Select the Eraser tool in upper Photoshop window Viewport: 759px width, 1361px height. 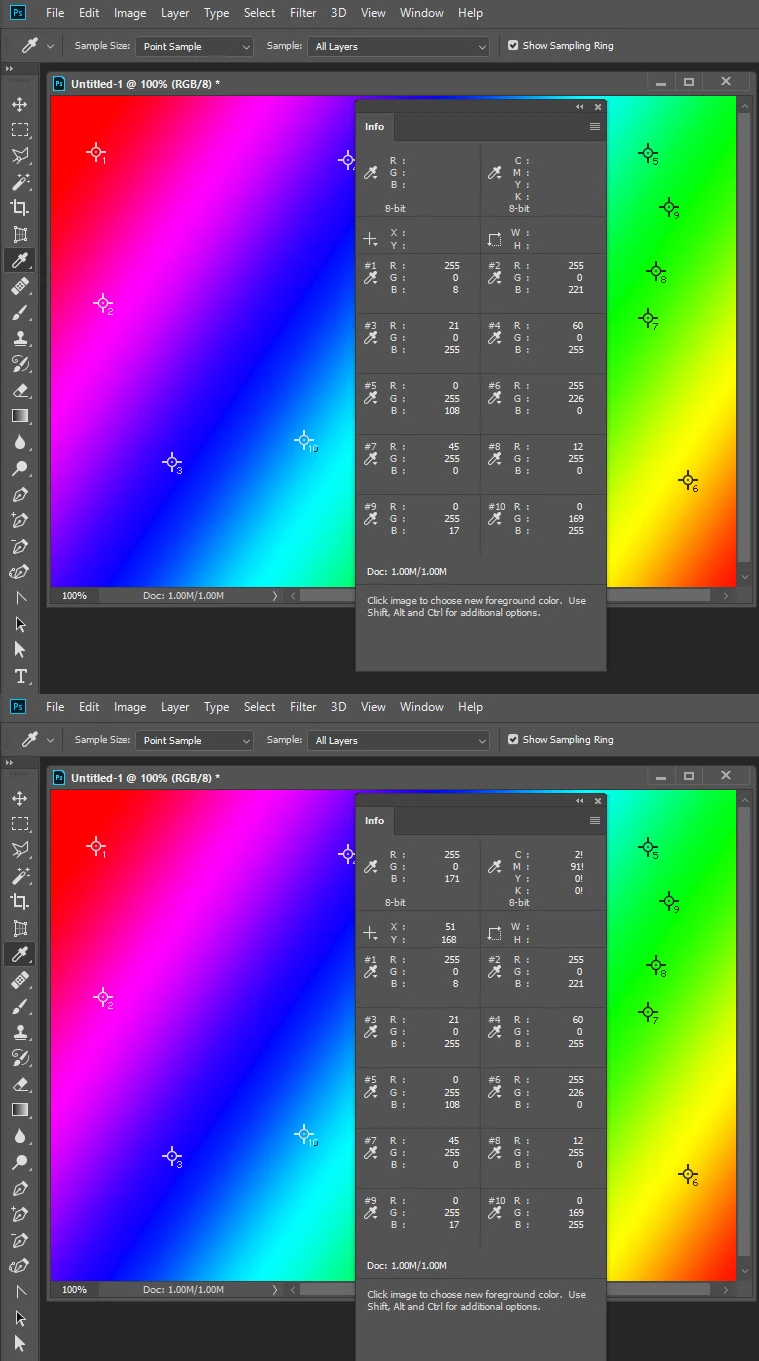(x=19, y=390)
